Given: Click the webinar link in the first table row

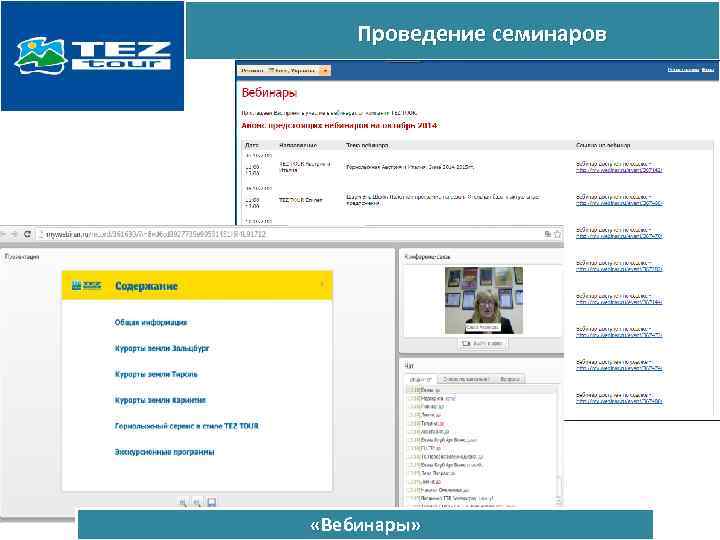Looking at the screenshot, I should click(619, 170).
